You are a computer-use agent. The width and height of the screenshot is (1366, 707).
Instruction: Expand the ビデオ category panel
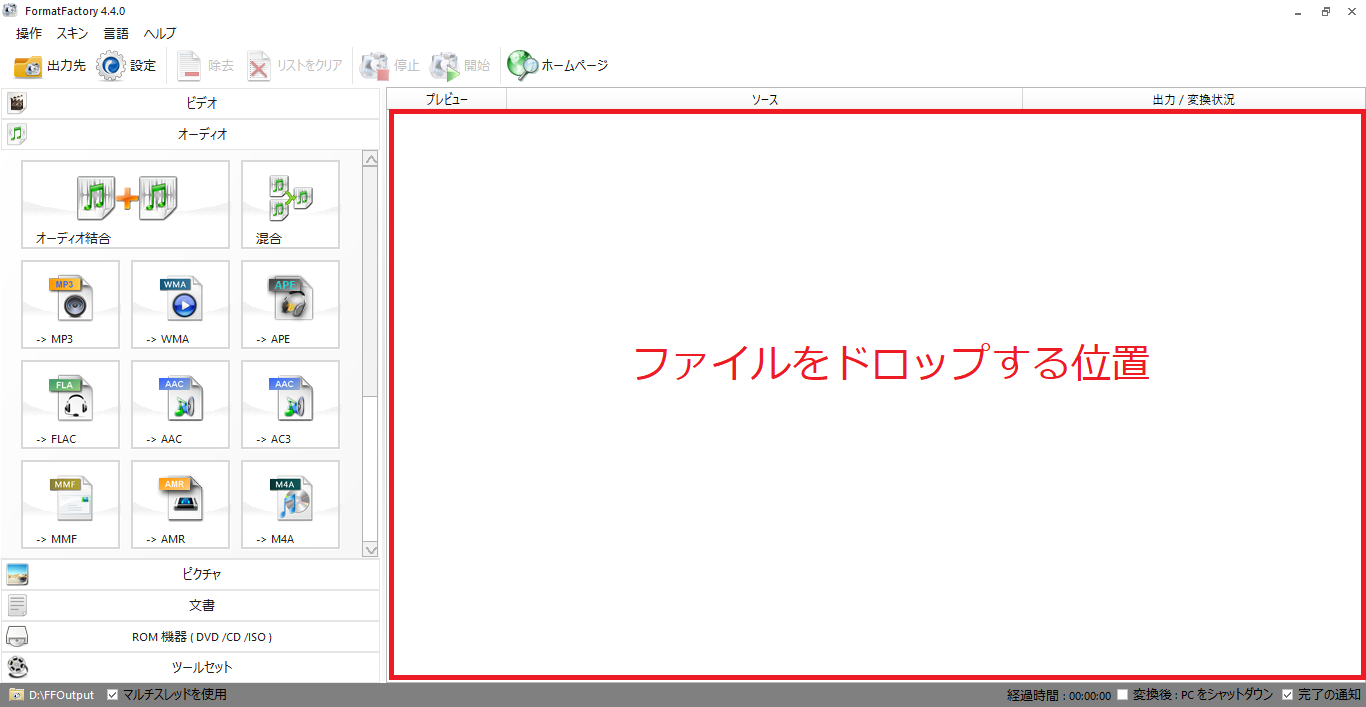click(x=190, y=103)
